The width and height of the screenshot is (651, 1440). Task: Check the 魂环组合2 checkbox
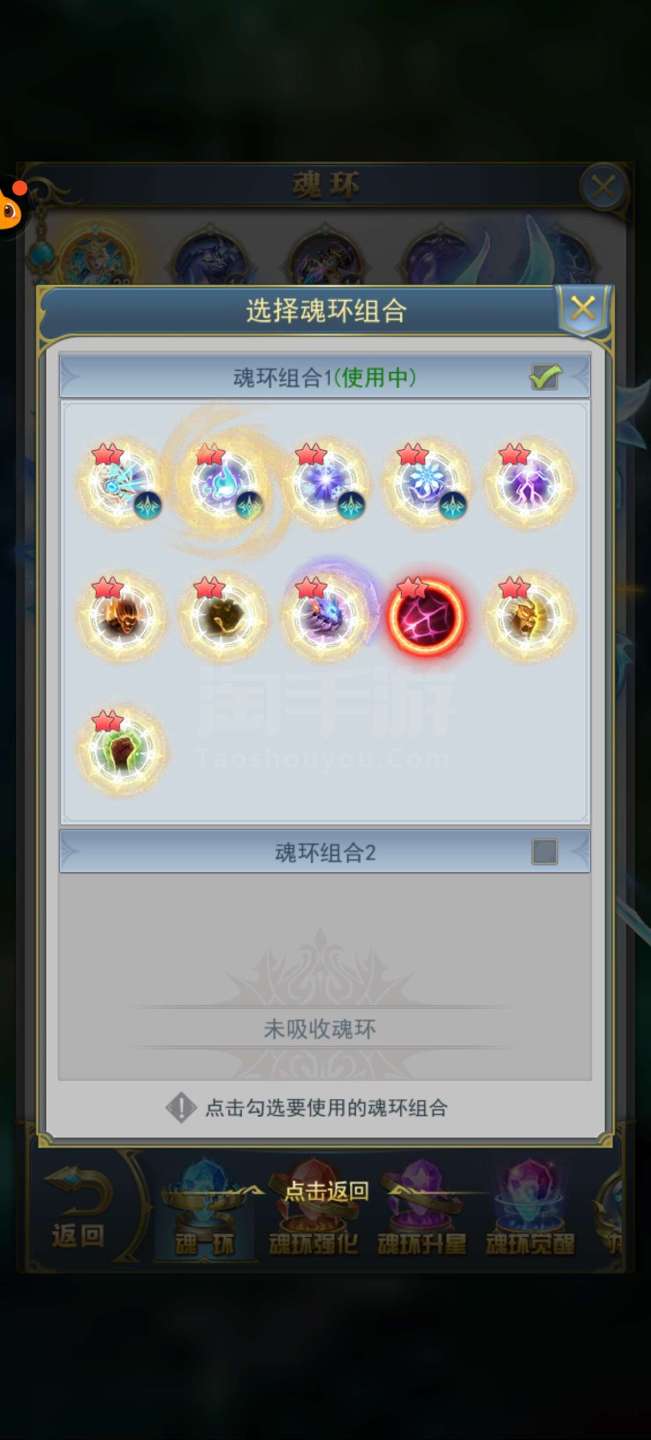click(545, 852)
